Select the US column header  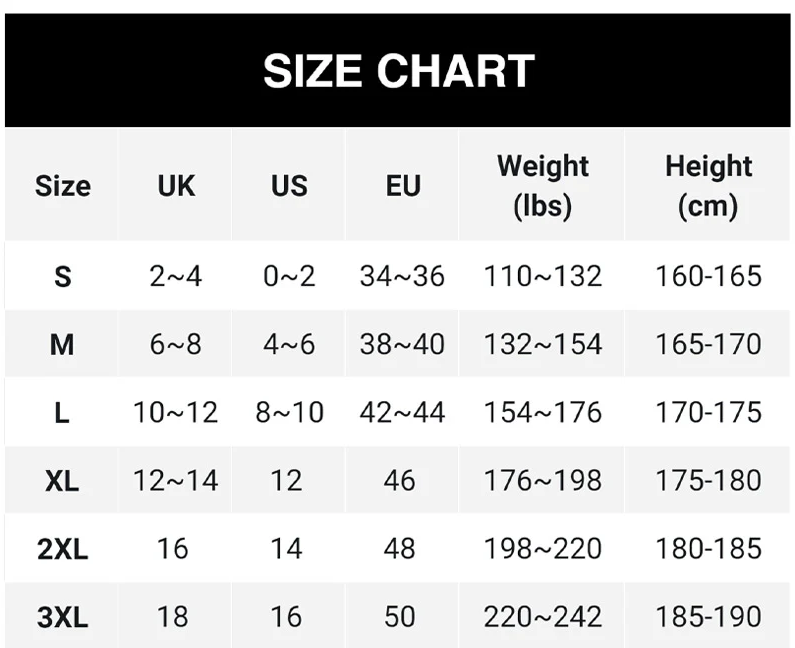(289, 186)
